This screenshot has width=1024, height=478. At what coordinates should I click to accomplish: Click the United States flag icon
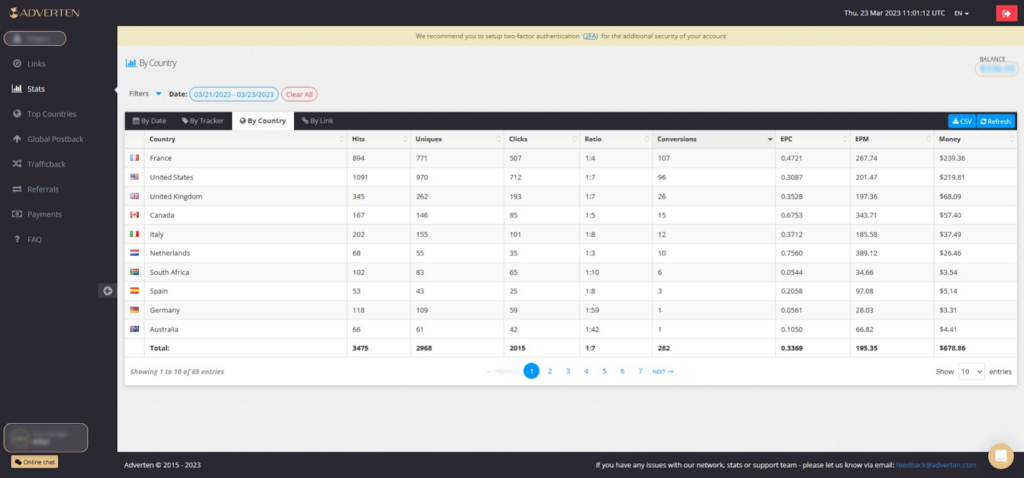tap(135, 177)
